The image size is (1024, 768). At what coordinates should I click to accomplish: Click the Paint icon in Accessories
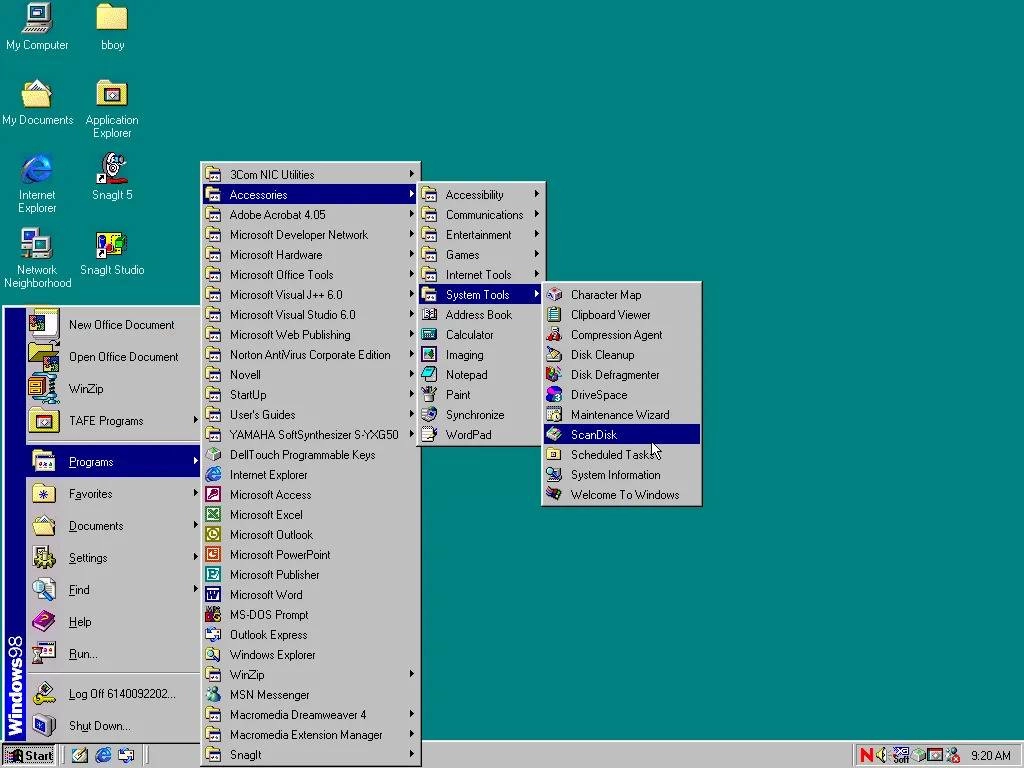429,394
